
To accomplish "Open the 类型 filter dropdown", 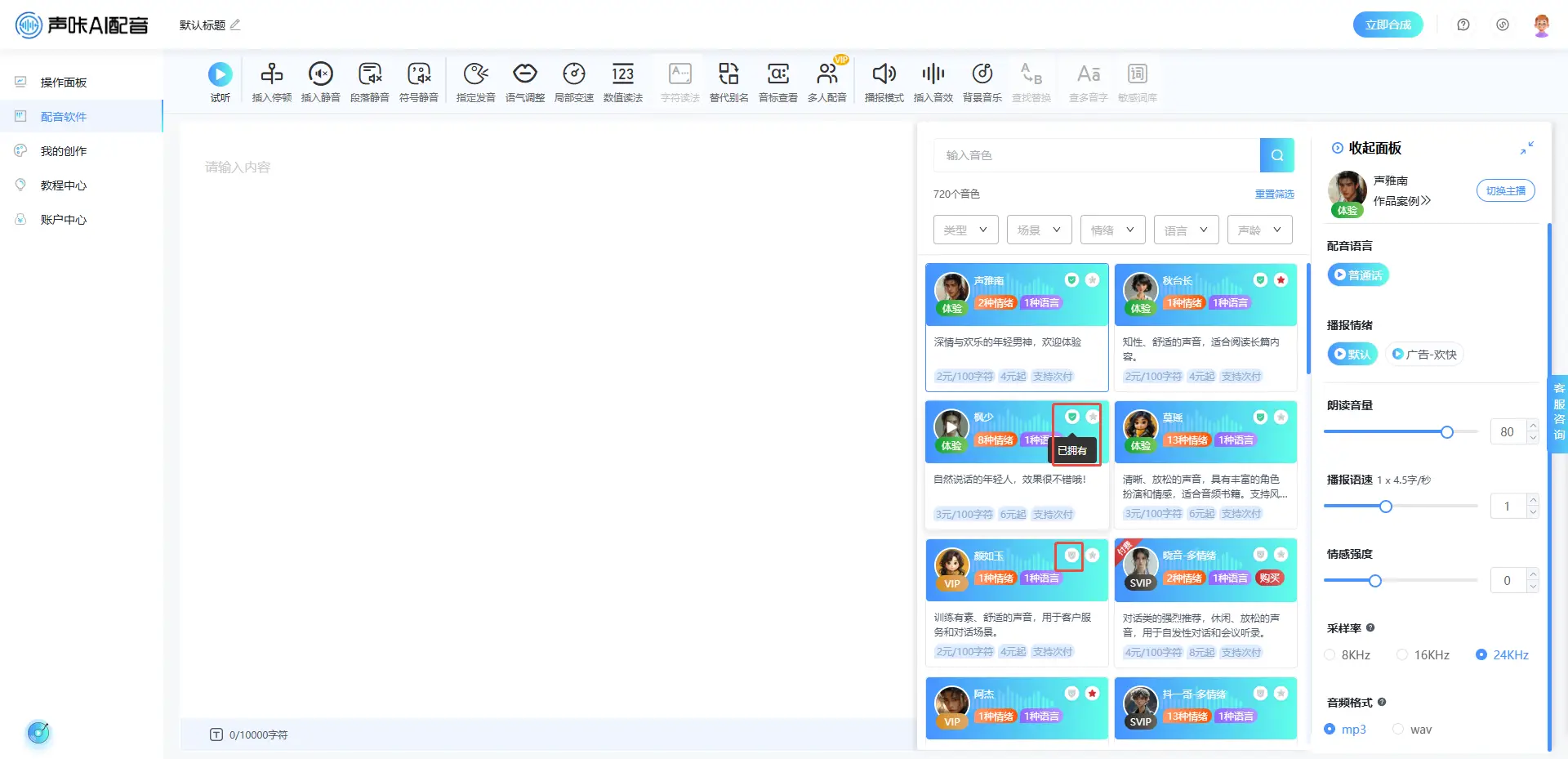I will tap(965, 230).
